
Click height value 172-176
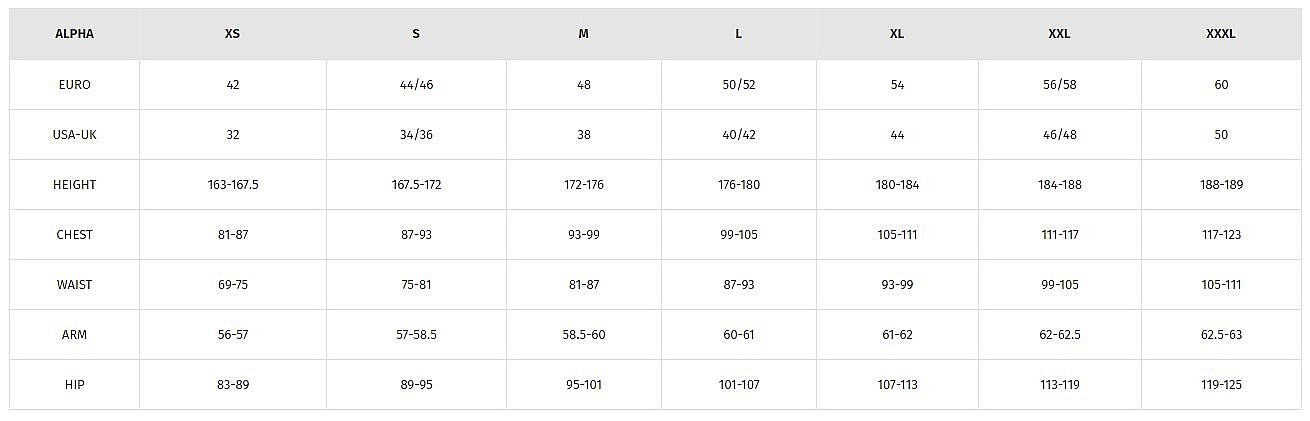584,185
